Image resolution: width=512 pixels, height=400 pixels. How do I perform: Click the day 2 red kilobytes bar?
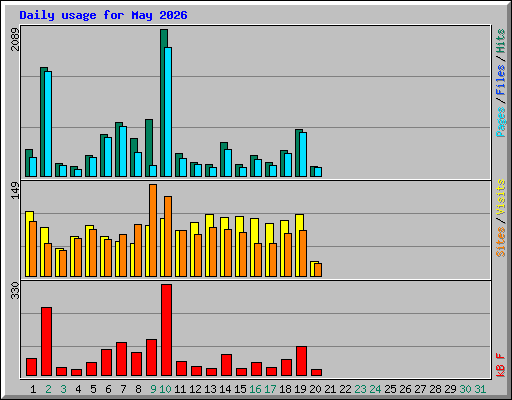47,342
